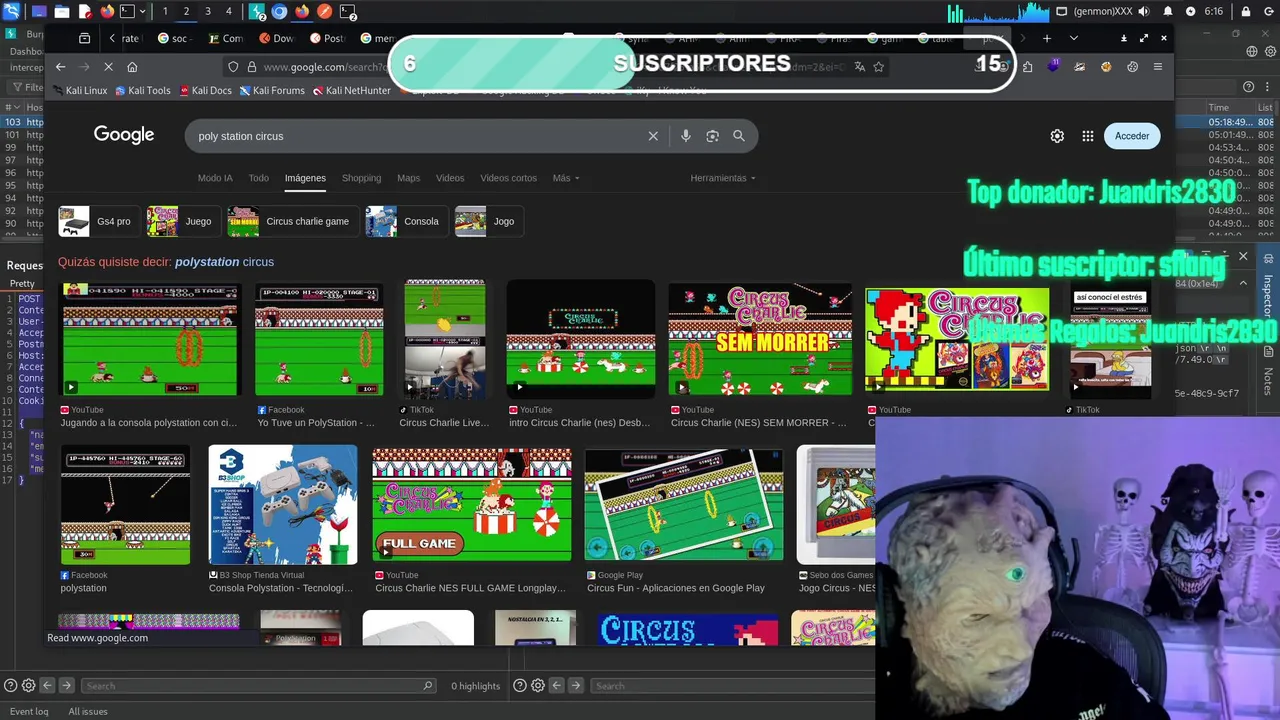1280x720 pixels.
Task: Switch to the Videos cortos tab
Action: [508, 178]
